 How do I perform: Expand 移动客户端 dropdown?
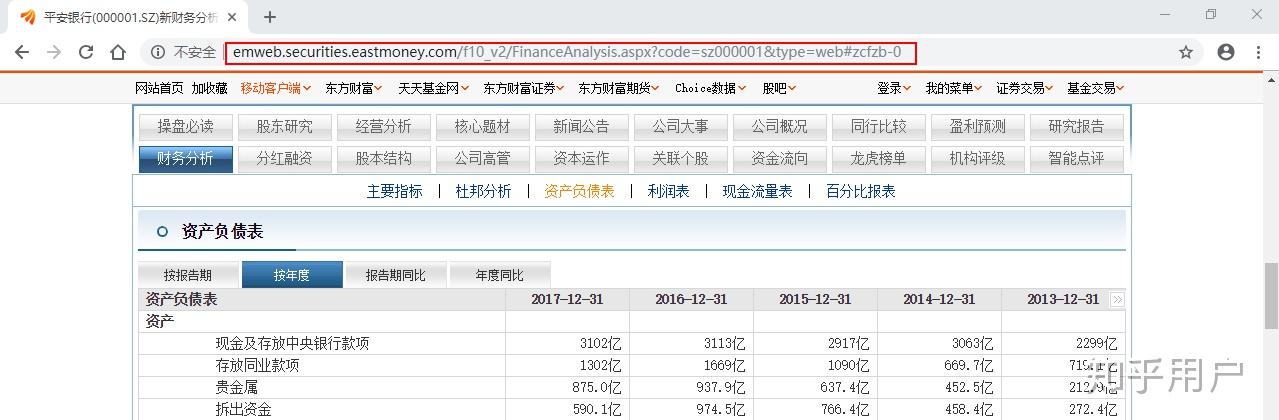coord(275,88)
